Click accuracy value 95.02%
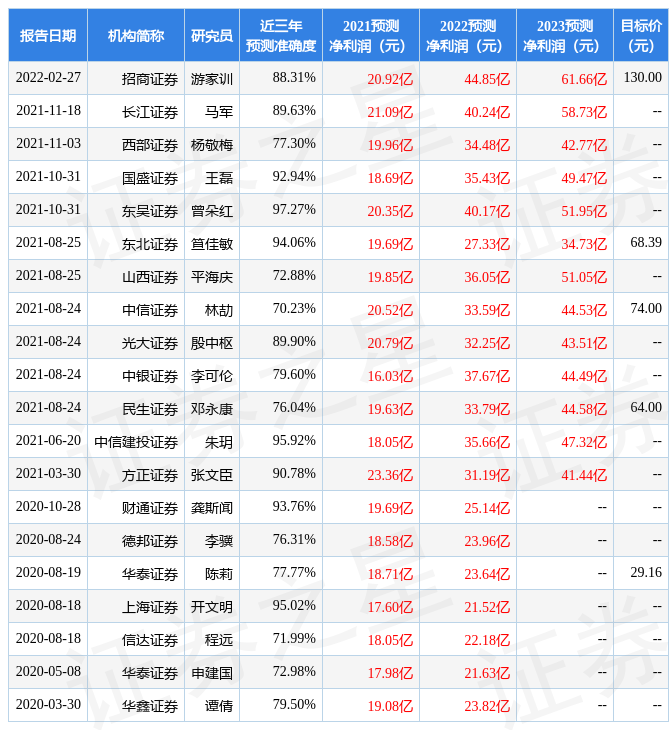 (x=294, y=606)
